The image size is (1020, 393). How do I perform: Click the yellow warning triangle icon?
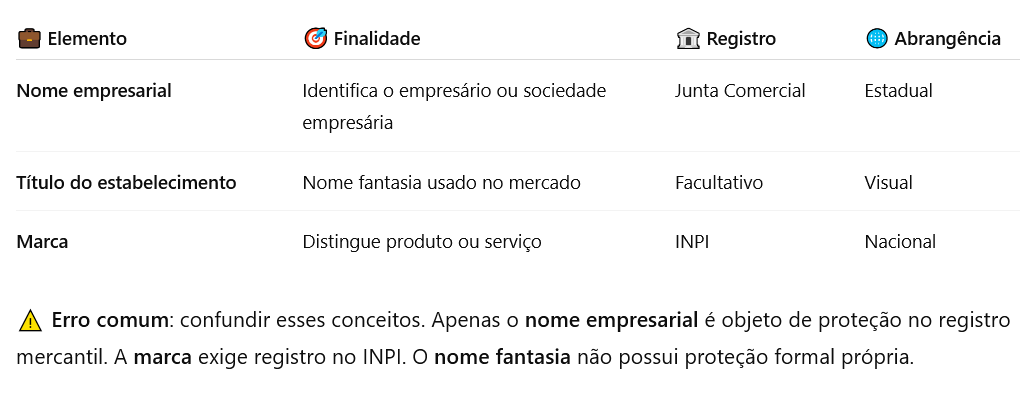point(30,321)
